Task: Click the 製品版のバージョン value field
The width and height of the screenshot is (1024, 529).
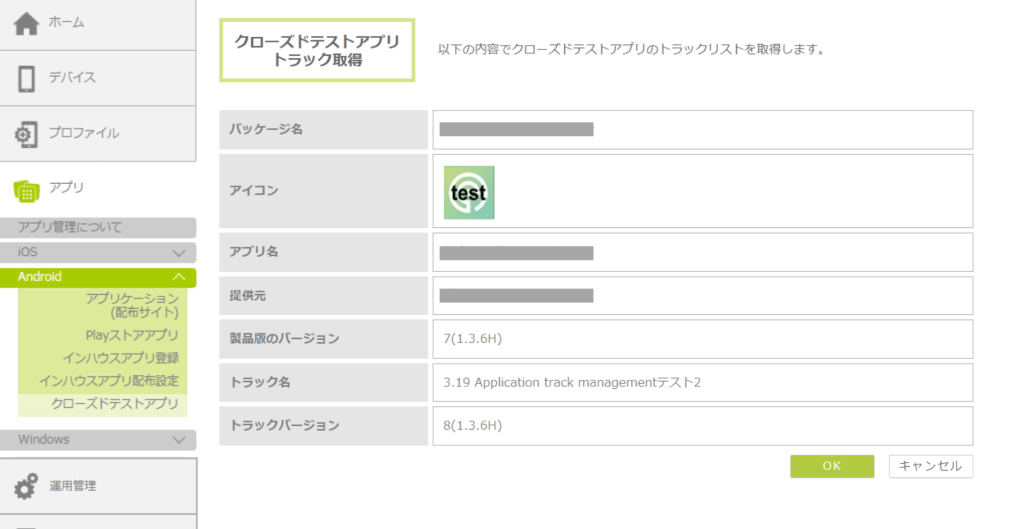Action: click(703, 339)
